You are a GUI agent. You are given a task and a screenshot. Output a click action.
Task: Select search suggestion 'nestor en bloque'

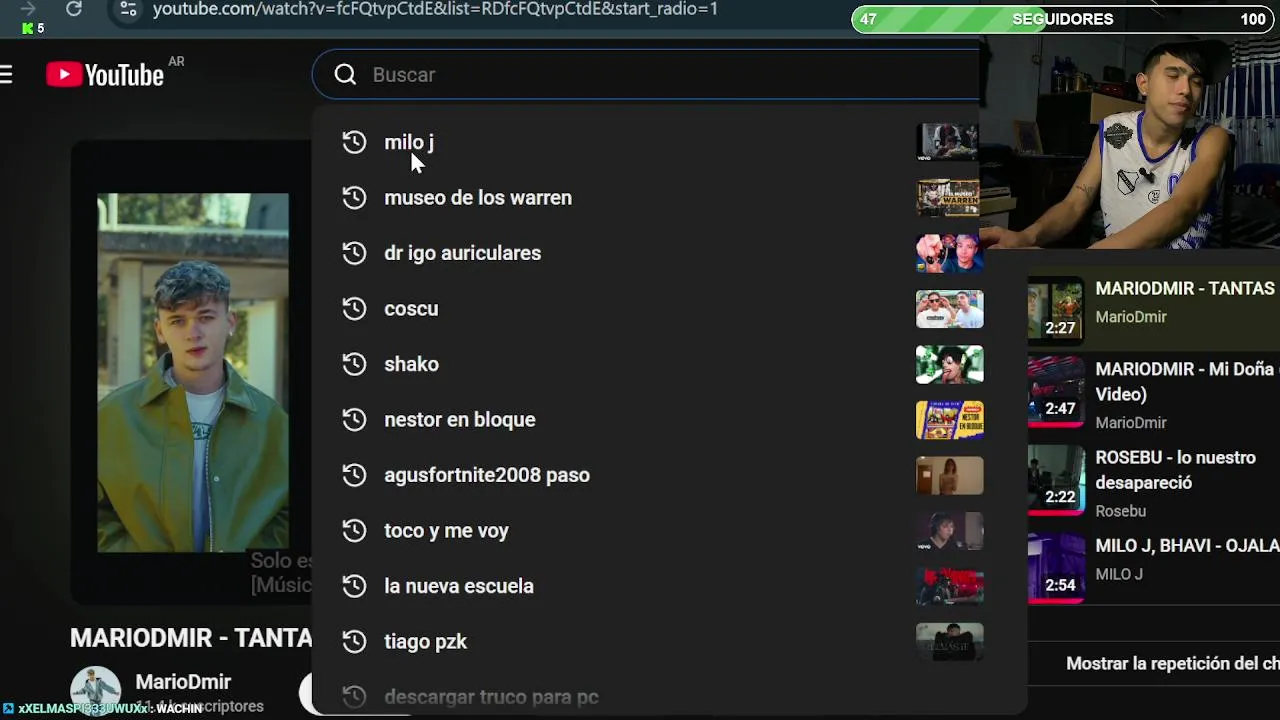click(460, 420)
